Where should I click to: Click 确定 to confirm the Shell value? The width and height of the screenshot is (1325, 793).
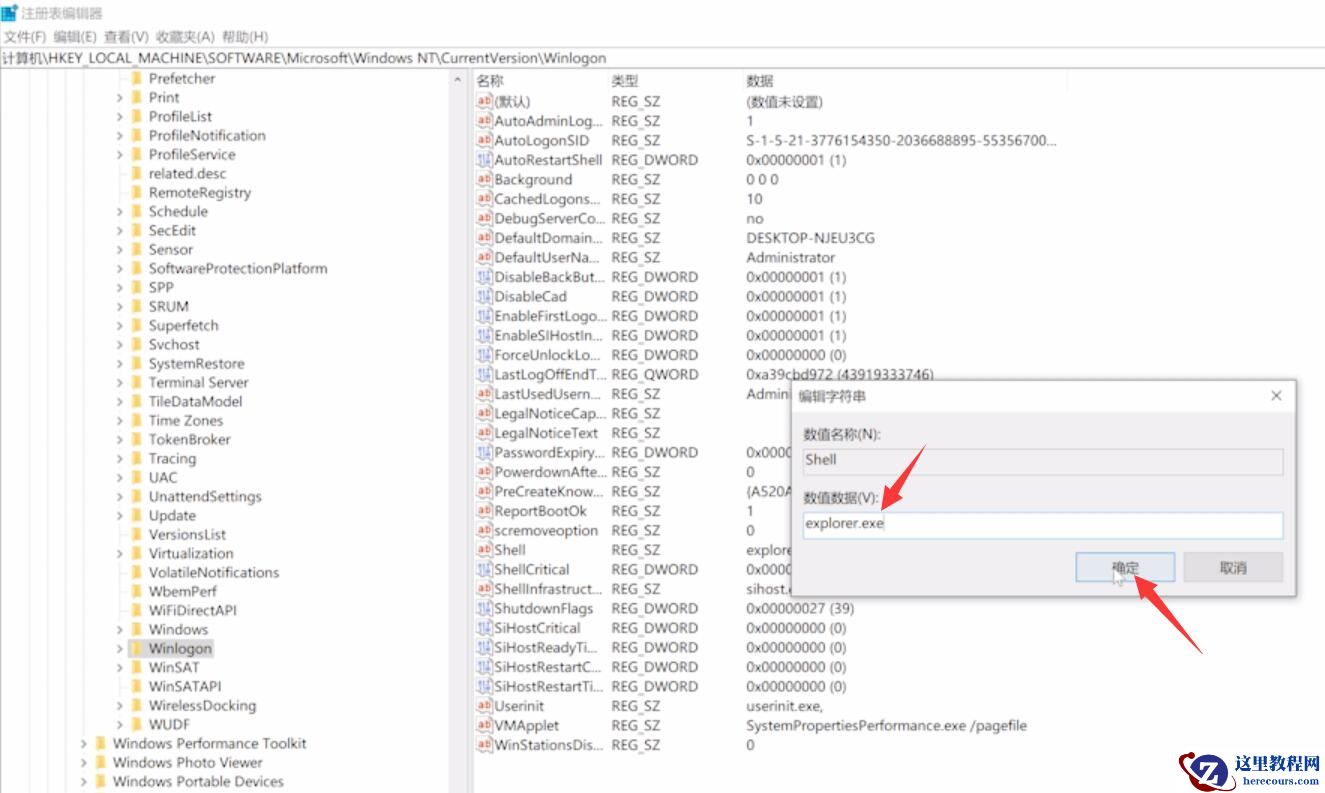1124,567
